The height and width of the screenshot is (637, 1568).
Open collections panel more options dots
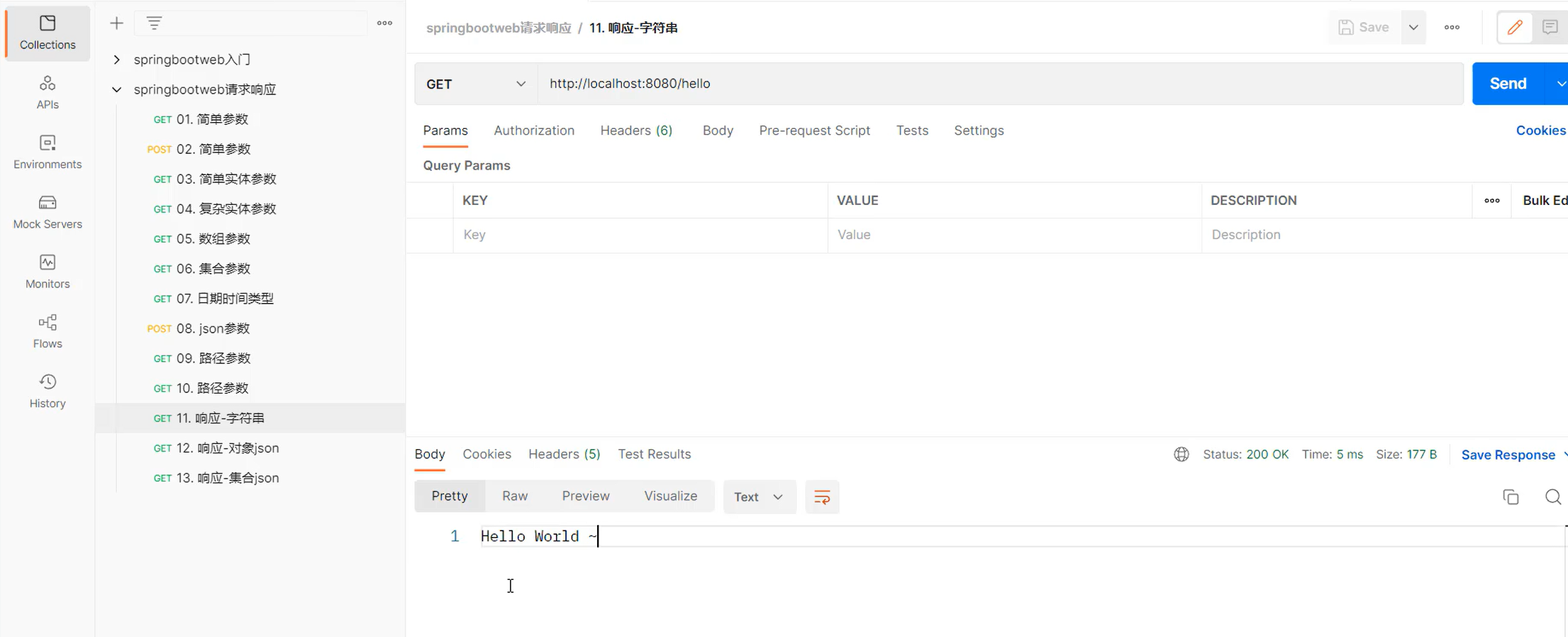point(384,23)
